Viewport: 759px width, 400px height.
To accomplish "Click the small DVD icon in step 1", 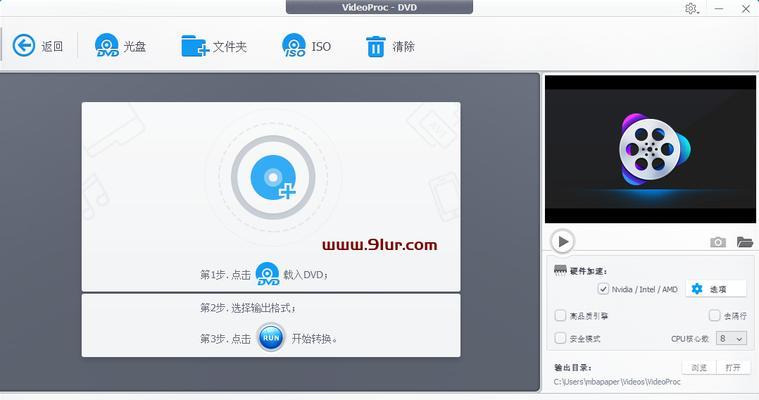I will (x=267, y=274).
